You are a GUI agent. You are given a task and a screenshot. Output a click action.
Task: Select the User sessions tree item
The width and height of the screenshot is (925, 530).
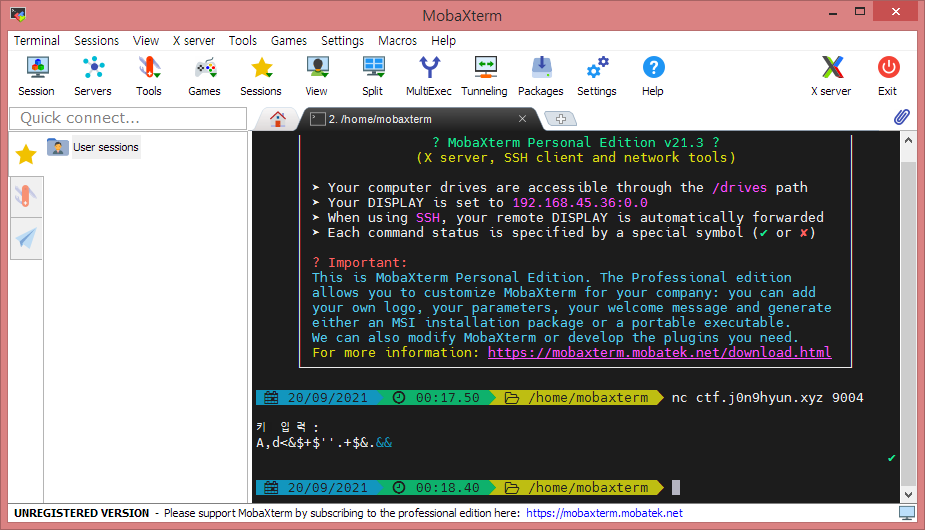pos(106,147)
